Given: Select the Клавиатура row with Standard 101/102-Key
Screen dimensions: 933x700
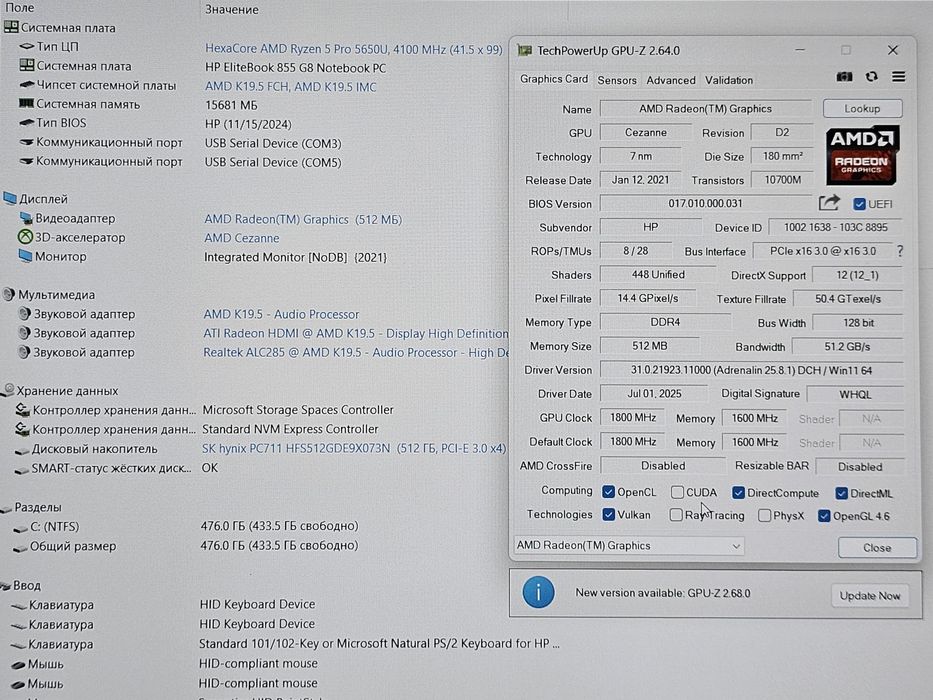Looking at the screenshot, I should tap(286, 644).
